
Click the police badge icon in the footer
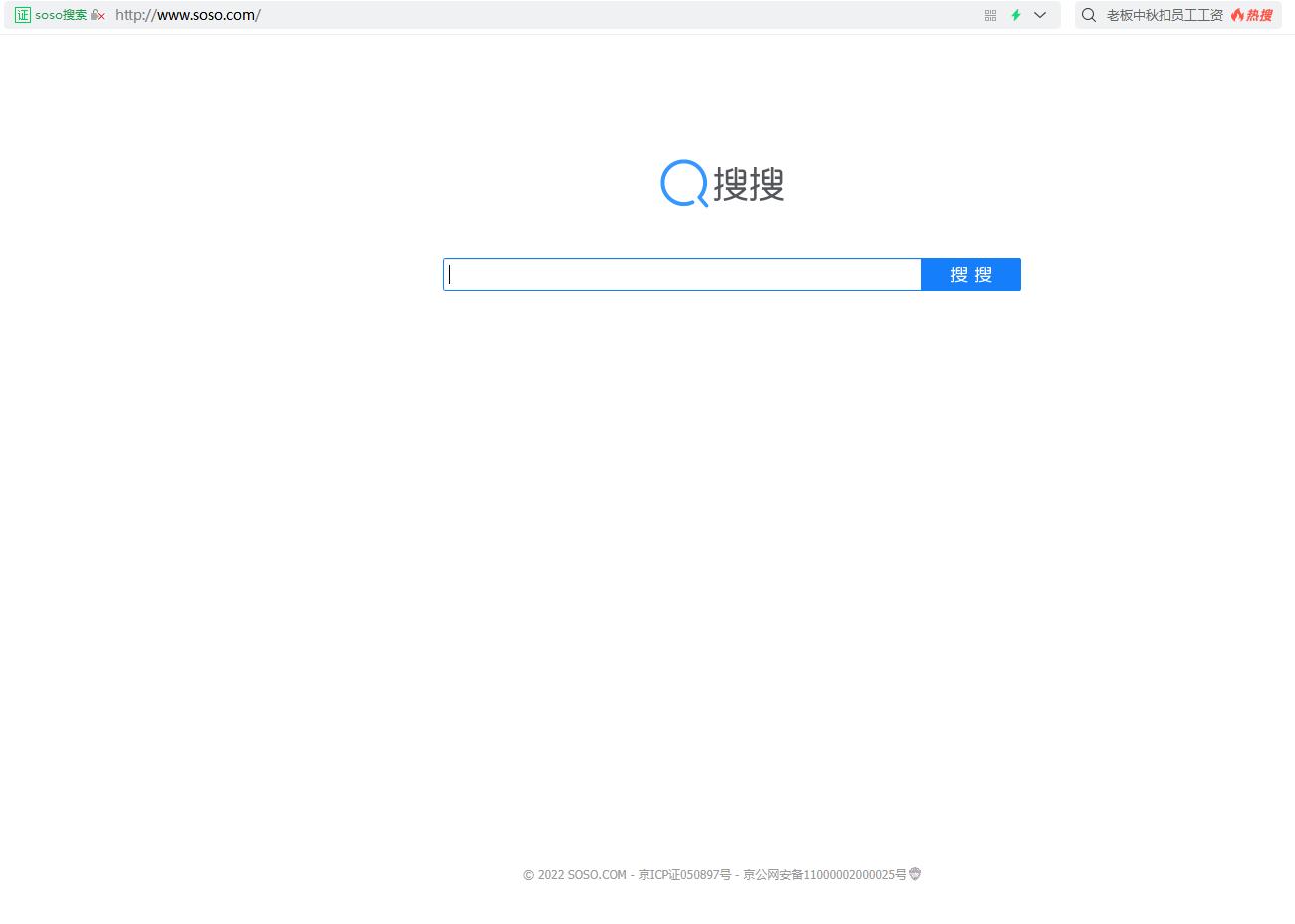coord(914,874)
